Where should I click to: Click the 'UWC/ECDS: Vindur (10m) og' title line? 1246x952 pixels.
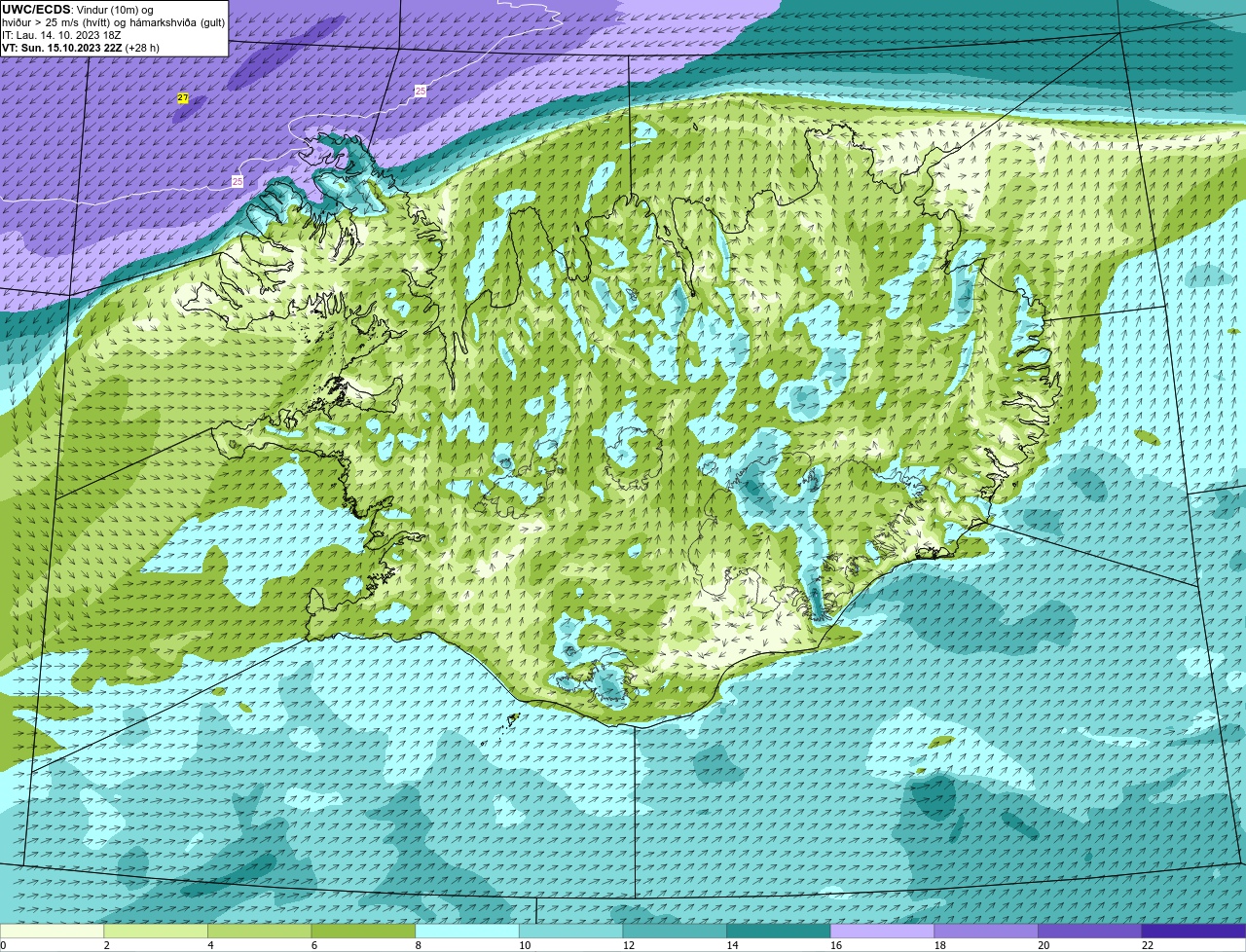pyautogui.click(x=78, y=9)
